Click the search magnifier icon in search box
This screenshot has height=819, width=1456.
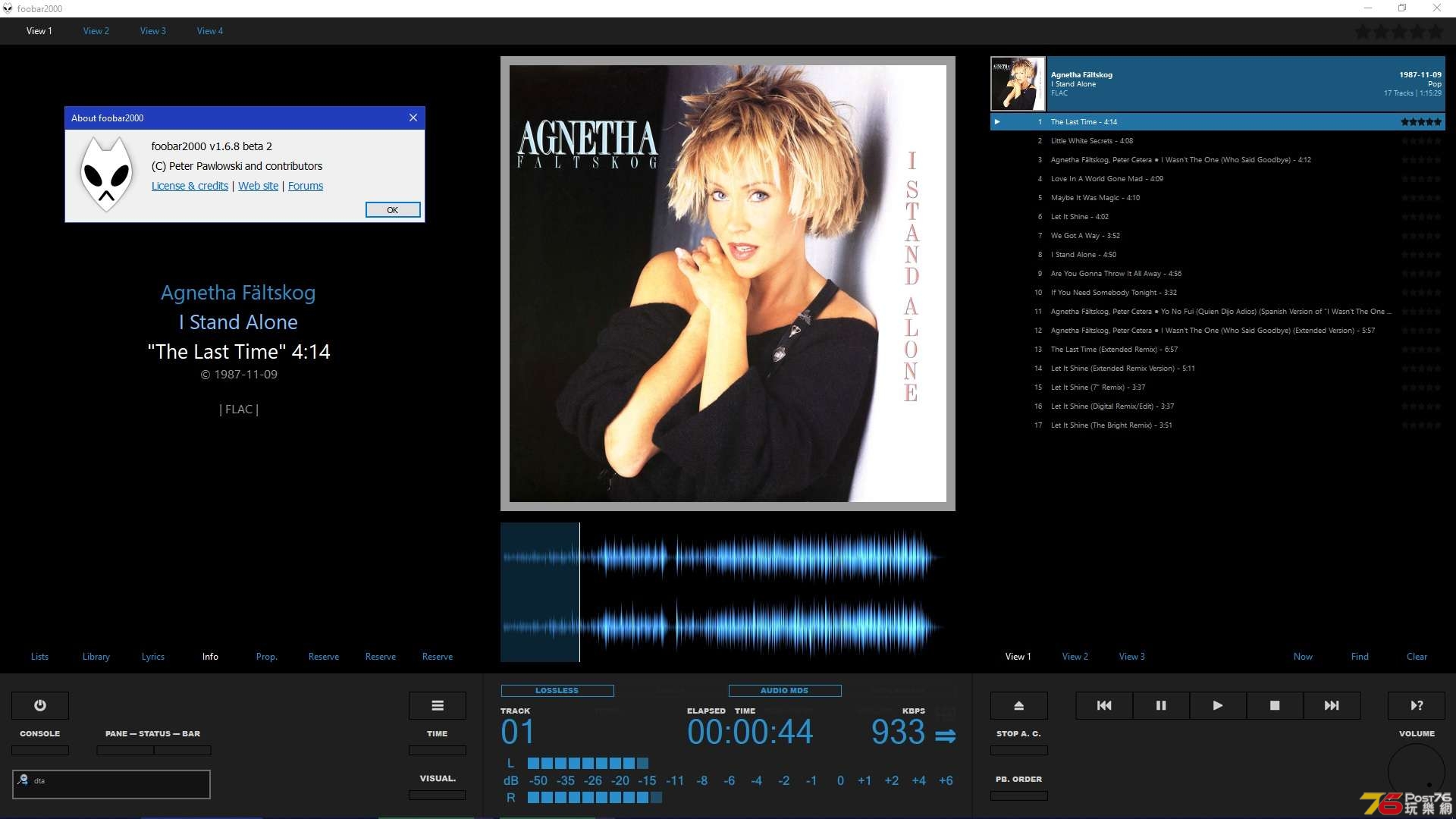(24, 780)
